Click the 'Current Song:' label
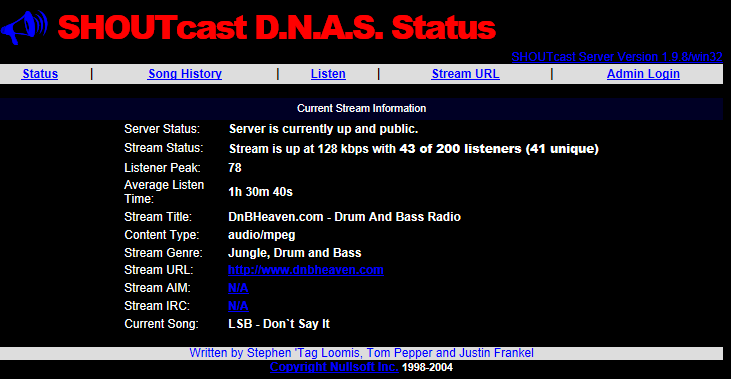Viewport: 731px width, 379px height. (161, 324)
